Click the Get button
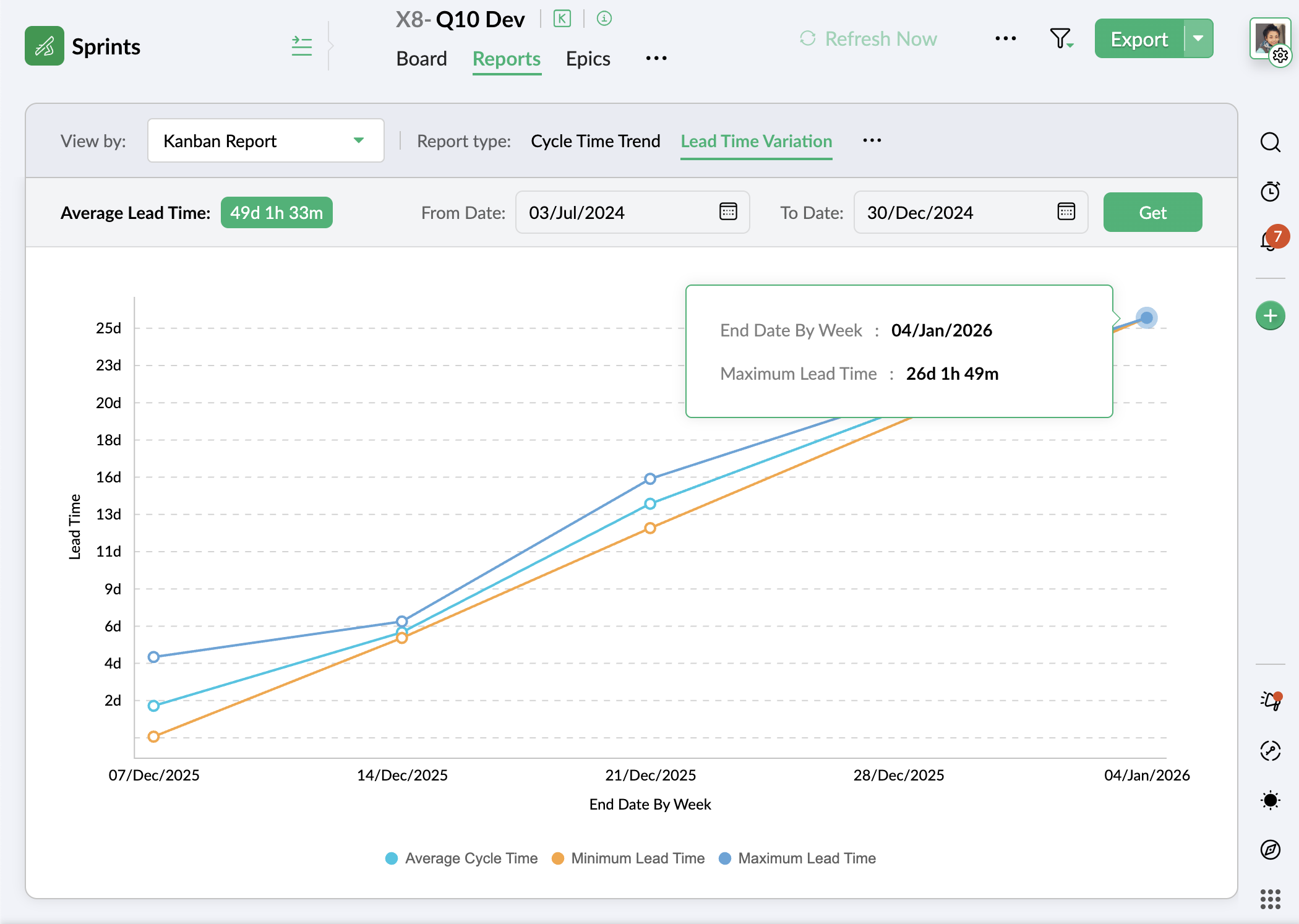 [1152, 213]
